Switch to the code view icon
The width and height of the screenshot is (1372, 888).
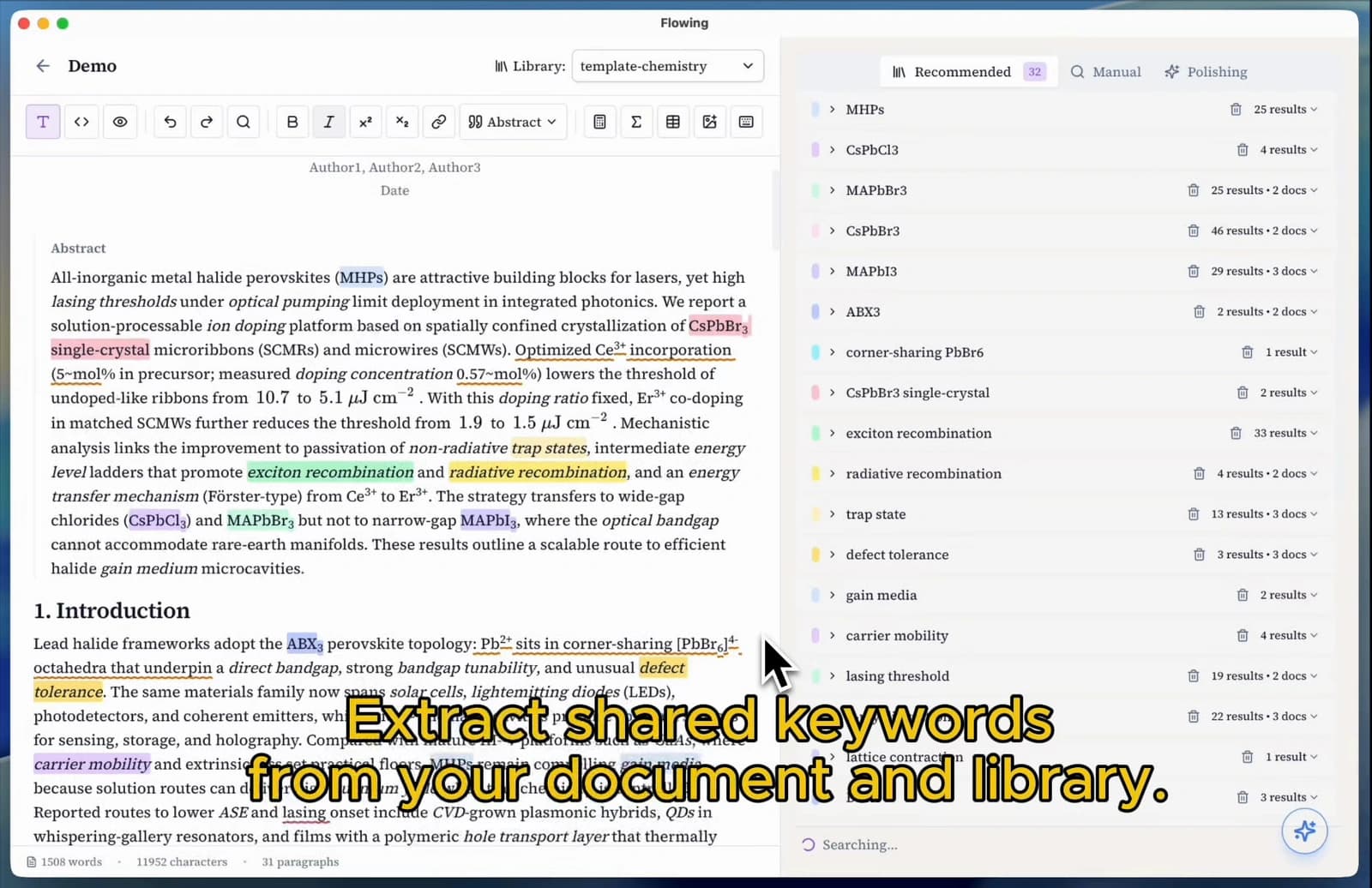81,122
